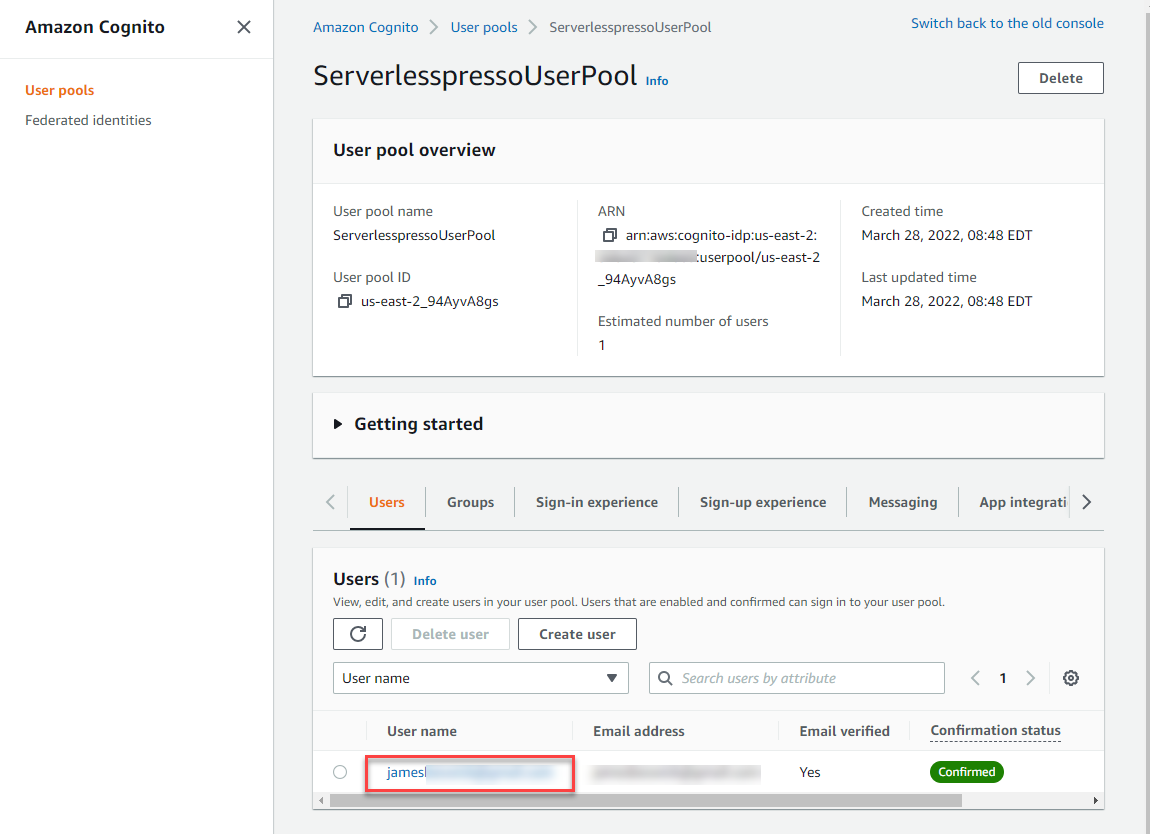This screenshot has height=834, width=1150.
Task: Open the Sign-up experience tab
Action: [x=763, y=502]
